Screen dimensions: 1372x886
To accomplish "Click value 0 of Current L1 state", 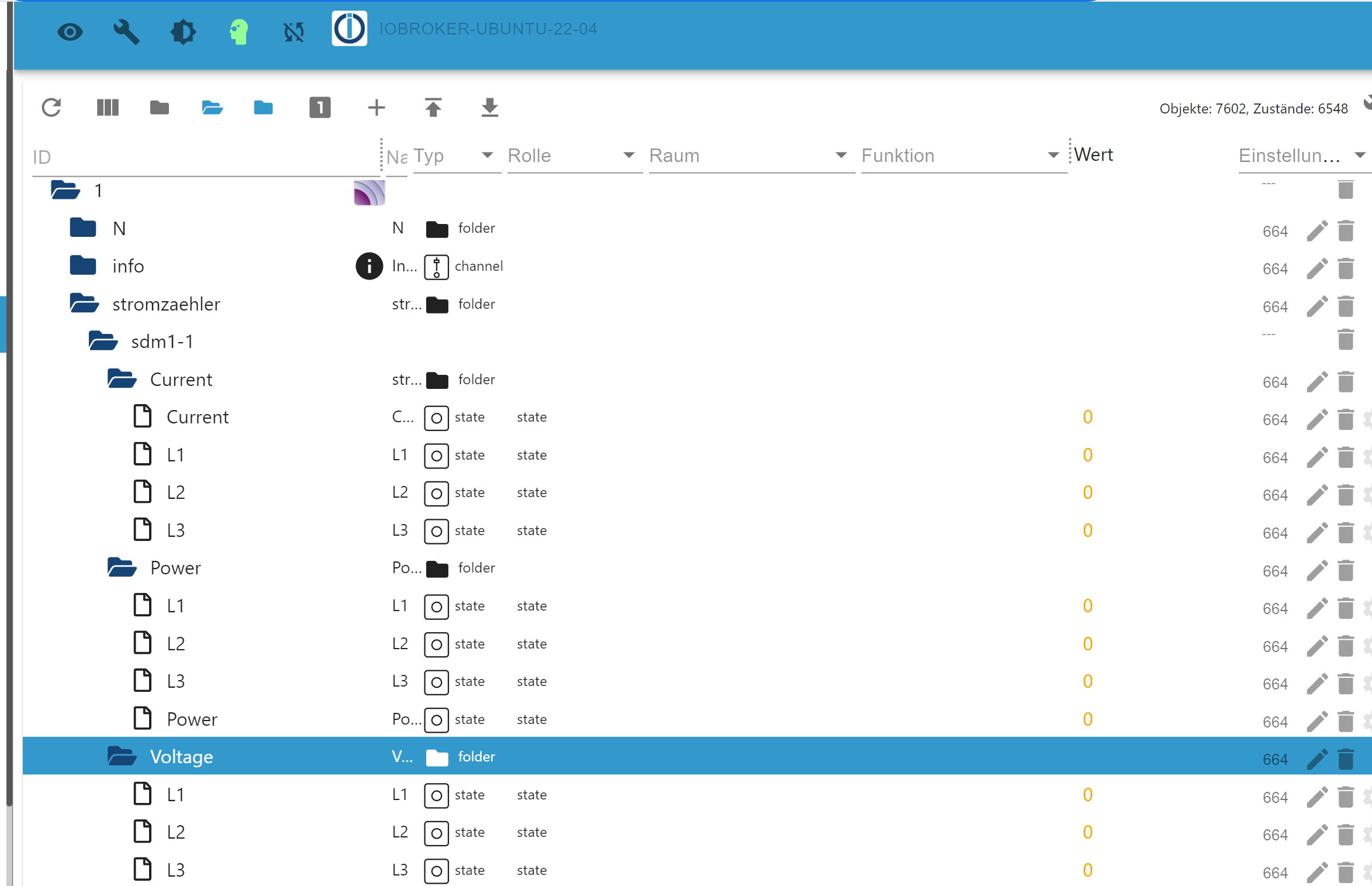I will [x=1087, y=455].
